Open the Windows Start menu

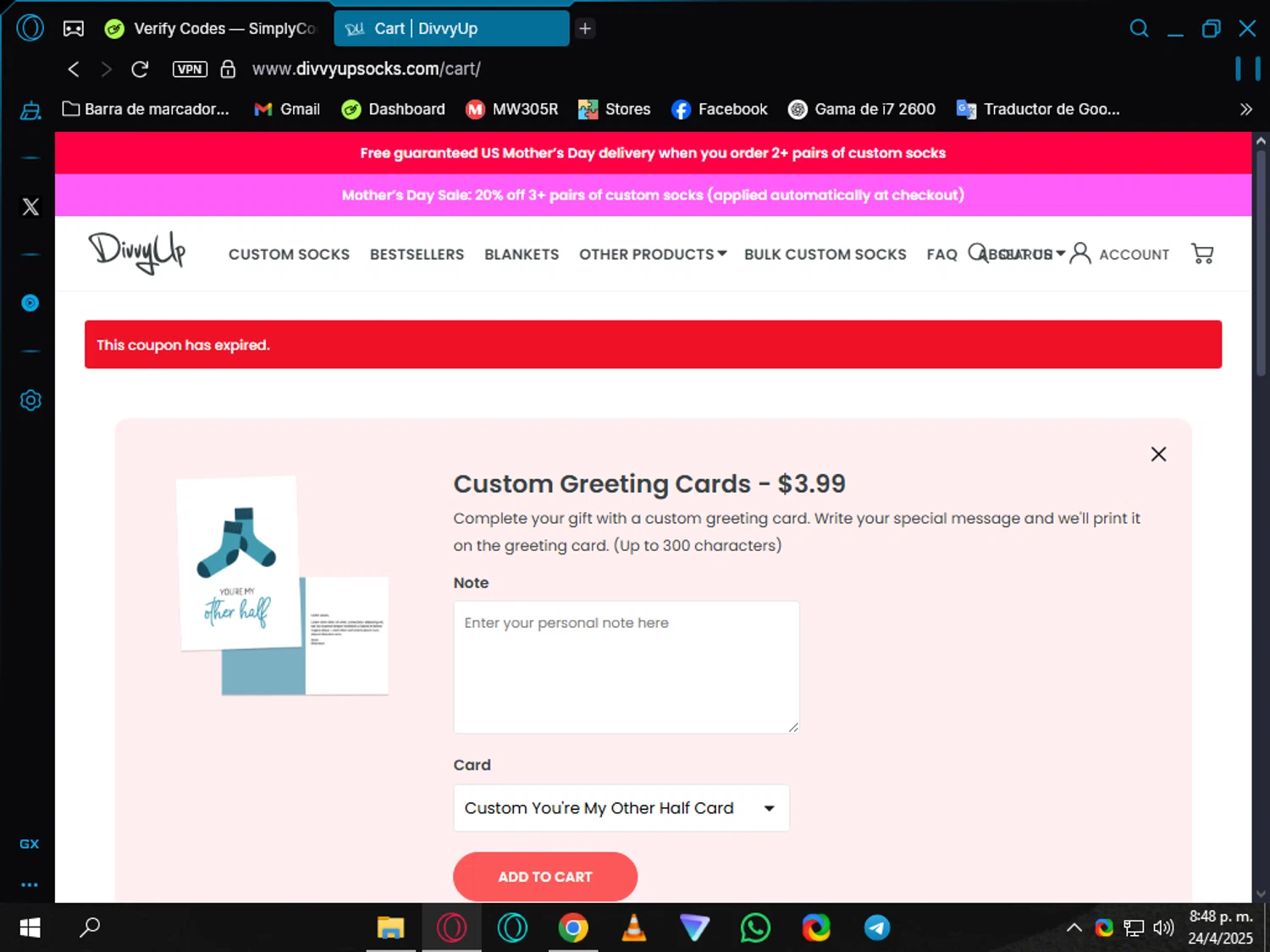tap(30, 928)
